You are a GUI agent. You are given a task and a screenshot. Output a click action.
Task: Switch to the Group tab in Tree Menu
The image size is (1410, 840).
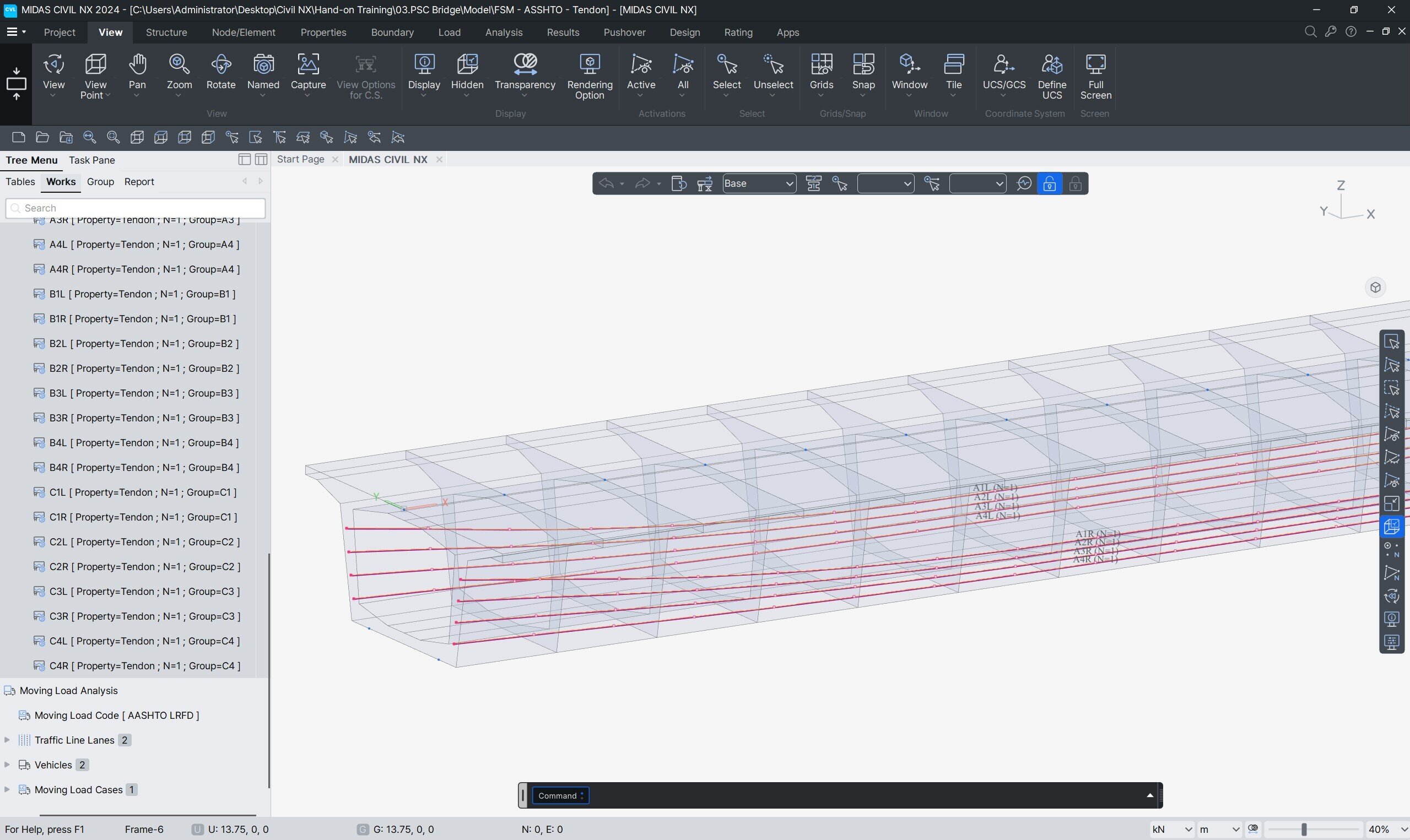click(x=100, y=181)
